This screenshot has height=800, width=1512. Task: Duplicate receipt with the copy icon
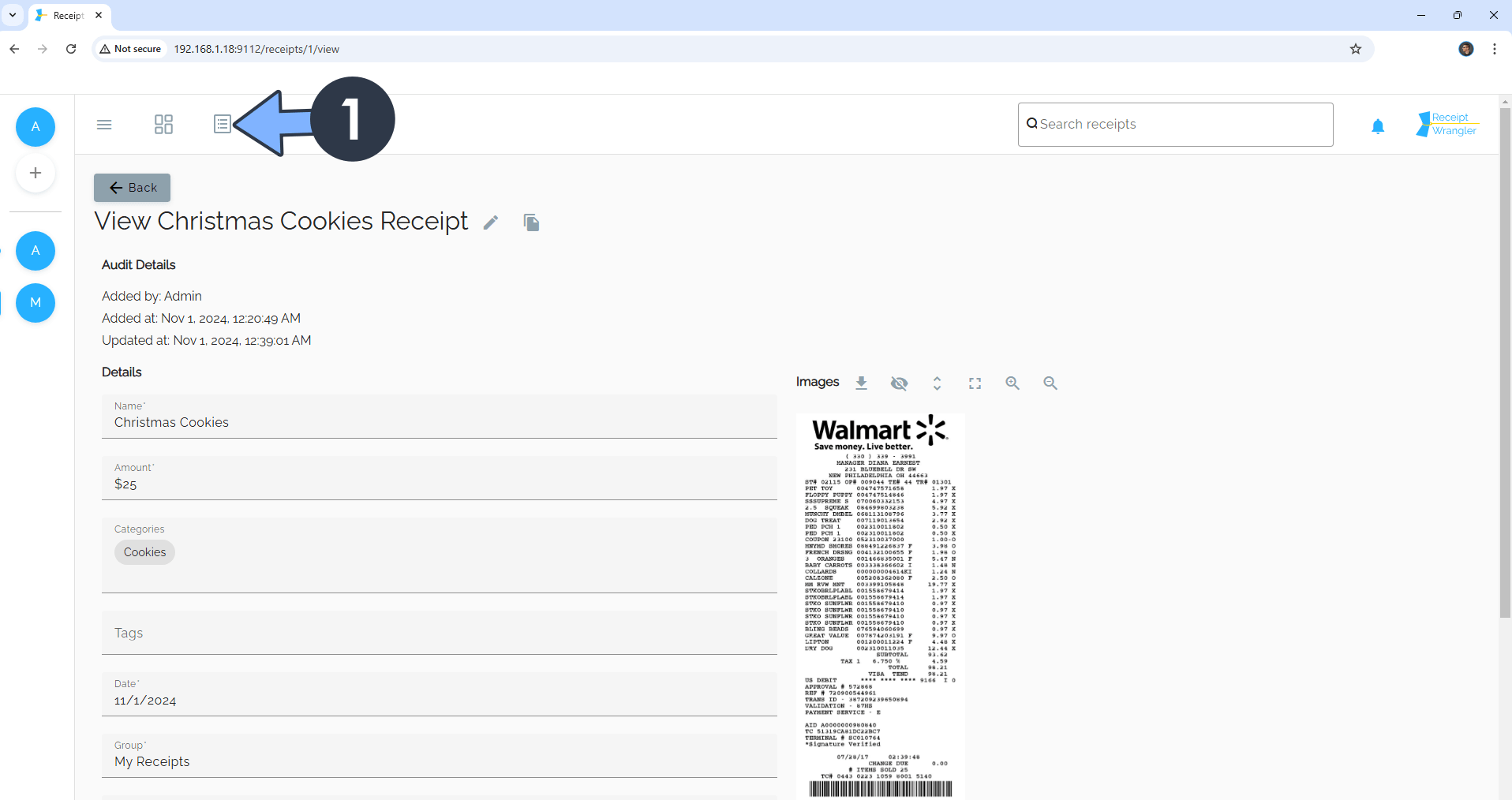532,222
